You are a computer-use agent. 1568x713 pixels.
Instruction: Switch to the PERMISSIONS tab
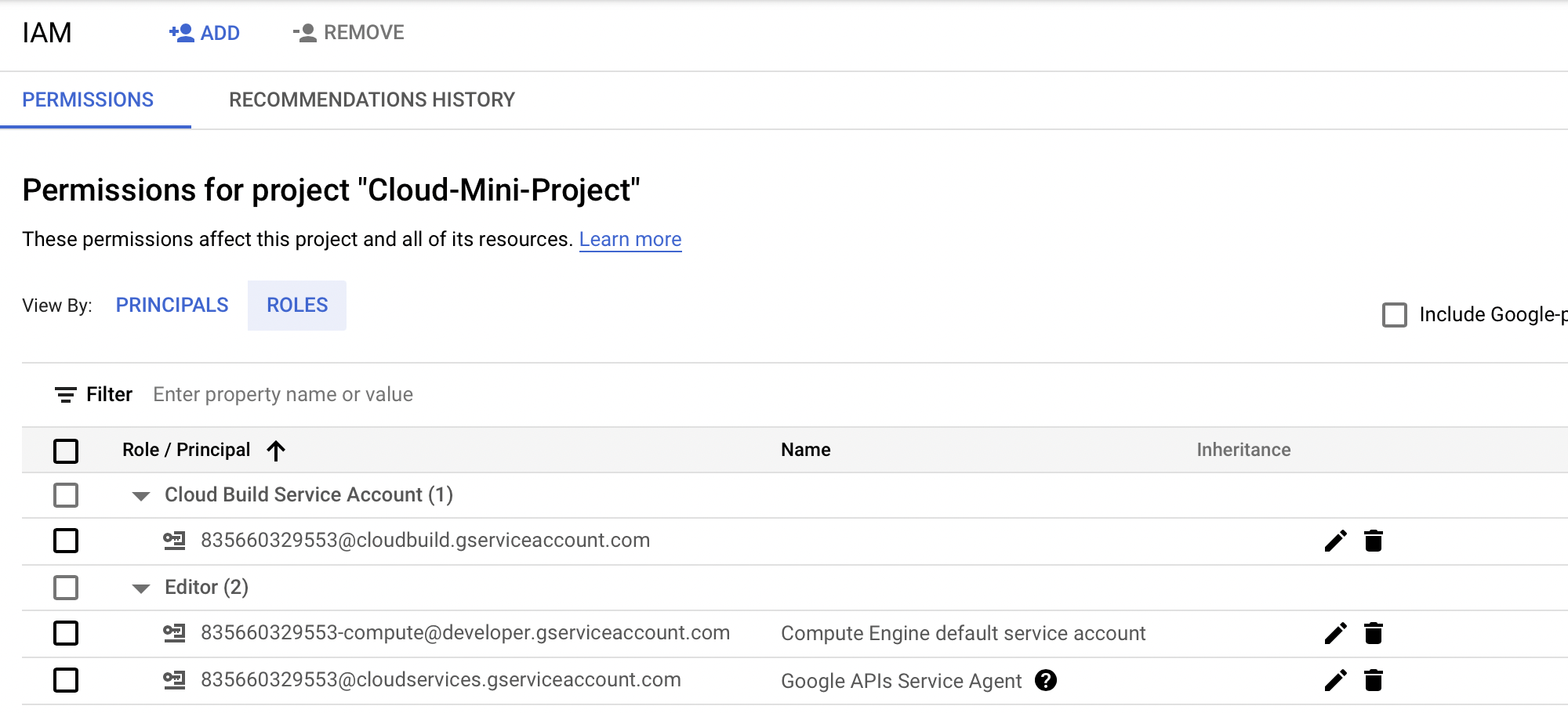(88, 100)
